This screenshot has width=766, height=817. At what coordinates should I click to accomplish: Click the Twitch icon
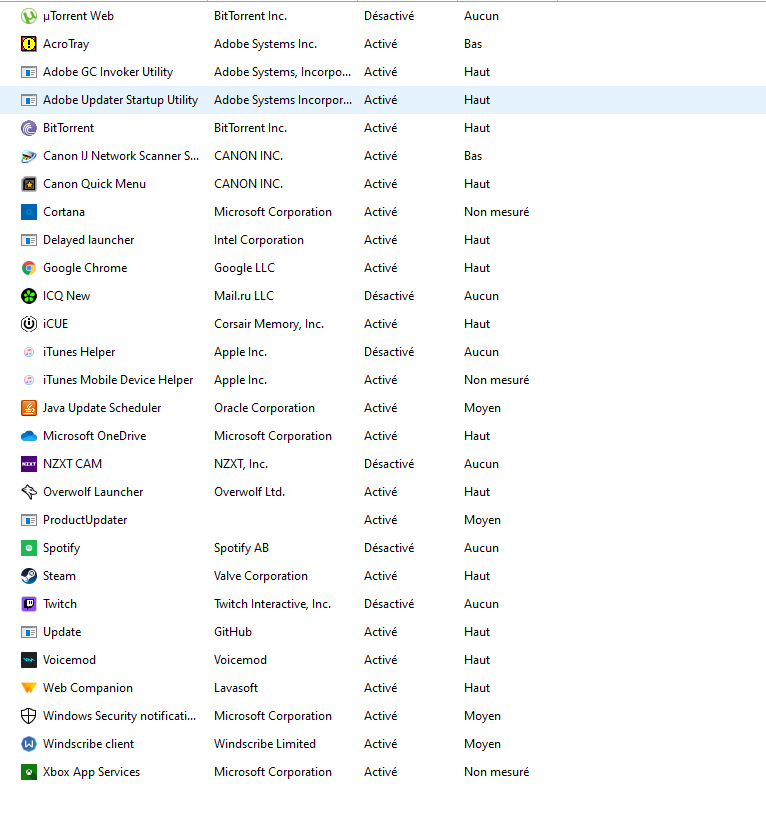[x=28, y=604]
